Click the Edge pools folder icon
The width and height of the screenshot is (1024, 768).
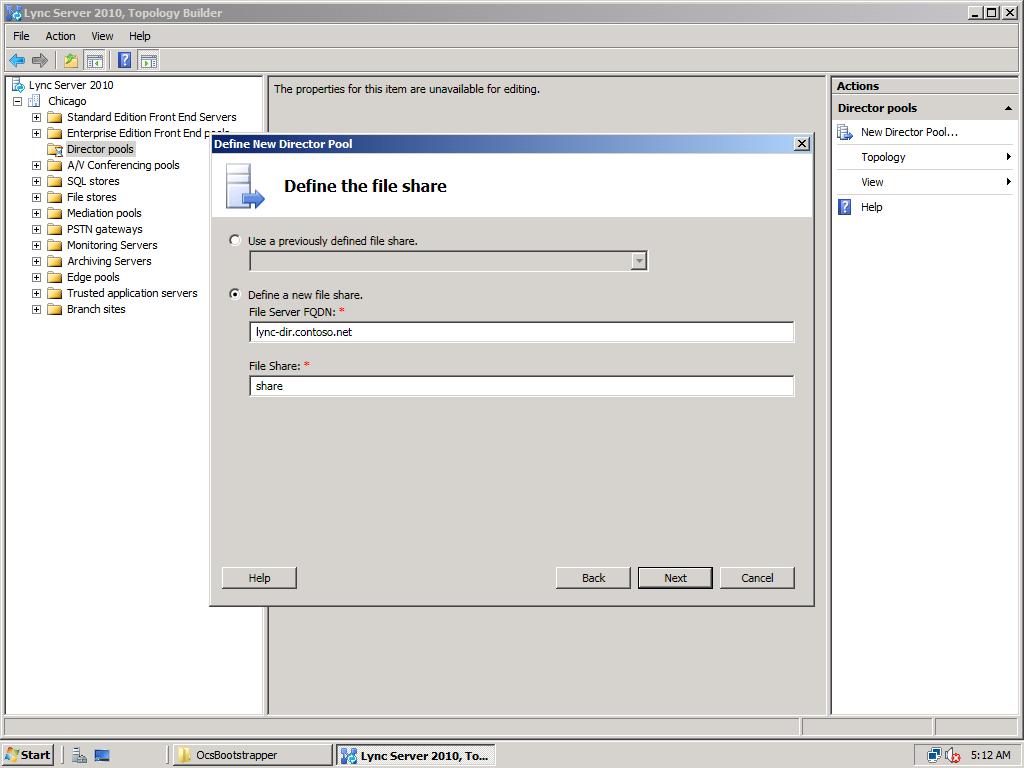click(x=56, y=278)
